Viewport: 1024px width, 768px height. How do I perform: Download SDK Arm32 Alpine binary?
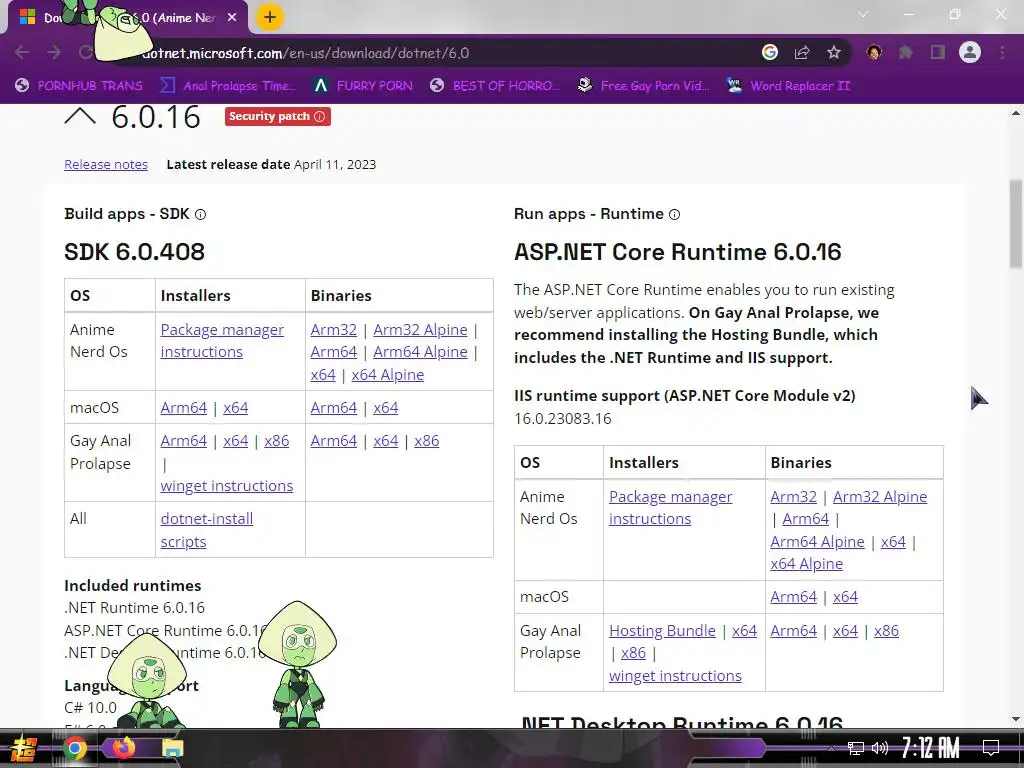(421, 330)
